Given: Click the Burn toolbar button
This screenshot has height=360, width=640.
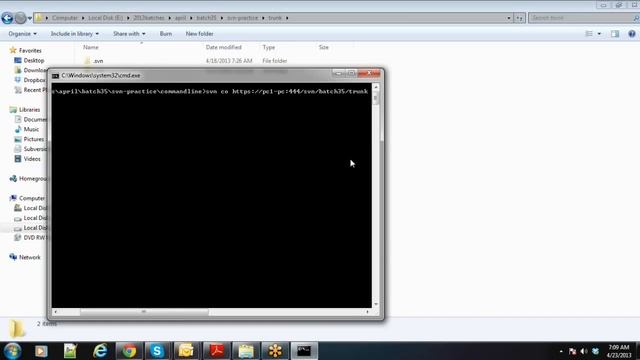Looking at the screenshot, I should 166,34.
